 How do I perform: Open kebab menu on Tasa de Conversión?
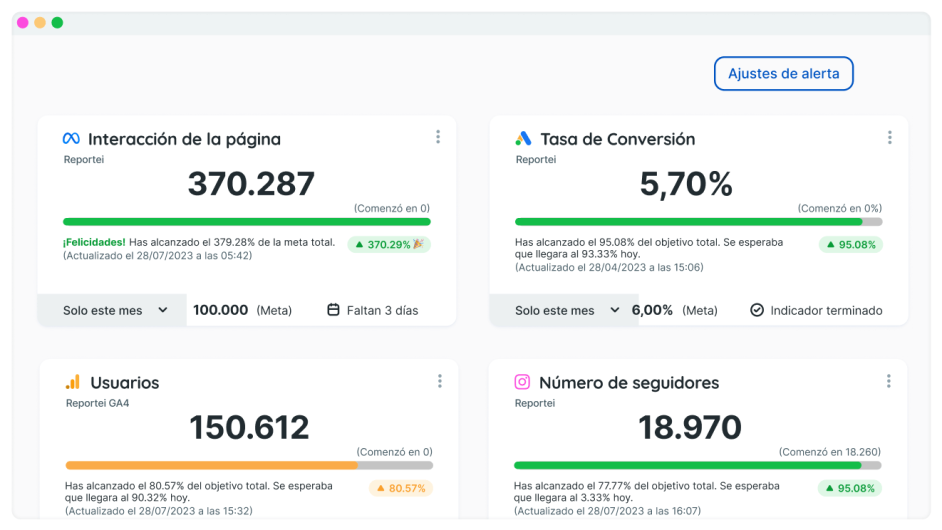pyautogui.click(x=889, y=137)
